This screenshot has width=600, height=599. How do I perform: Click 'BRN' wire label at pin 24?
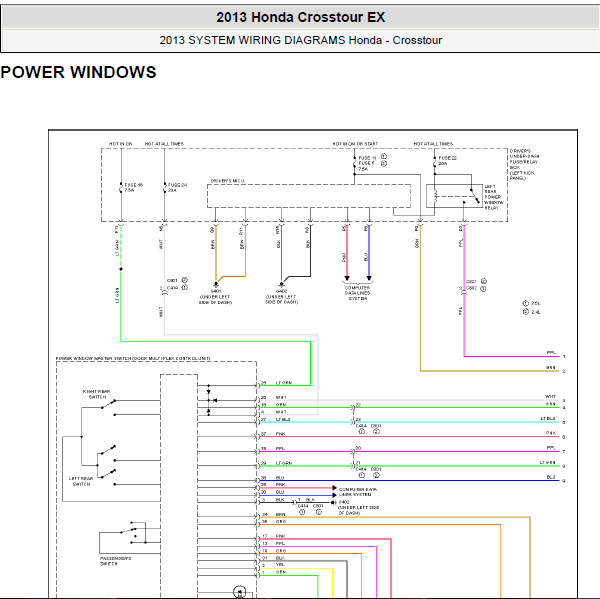[280, 514]
